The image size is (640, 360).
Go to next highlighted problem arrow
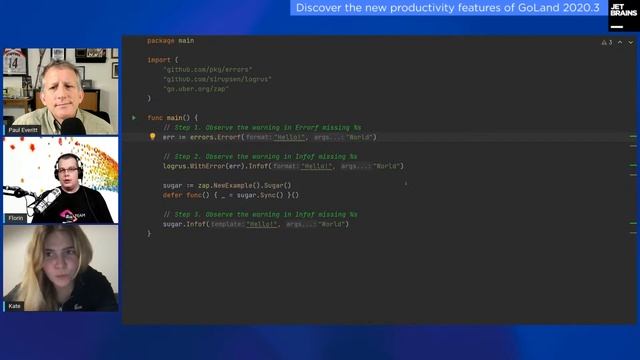(x=631, y=42)
